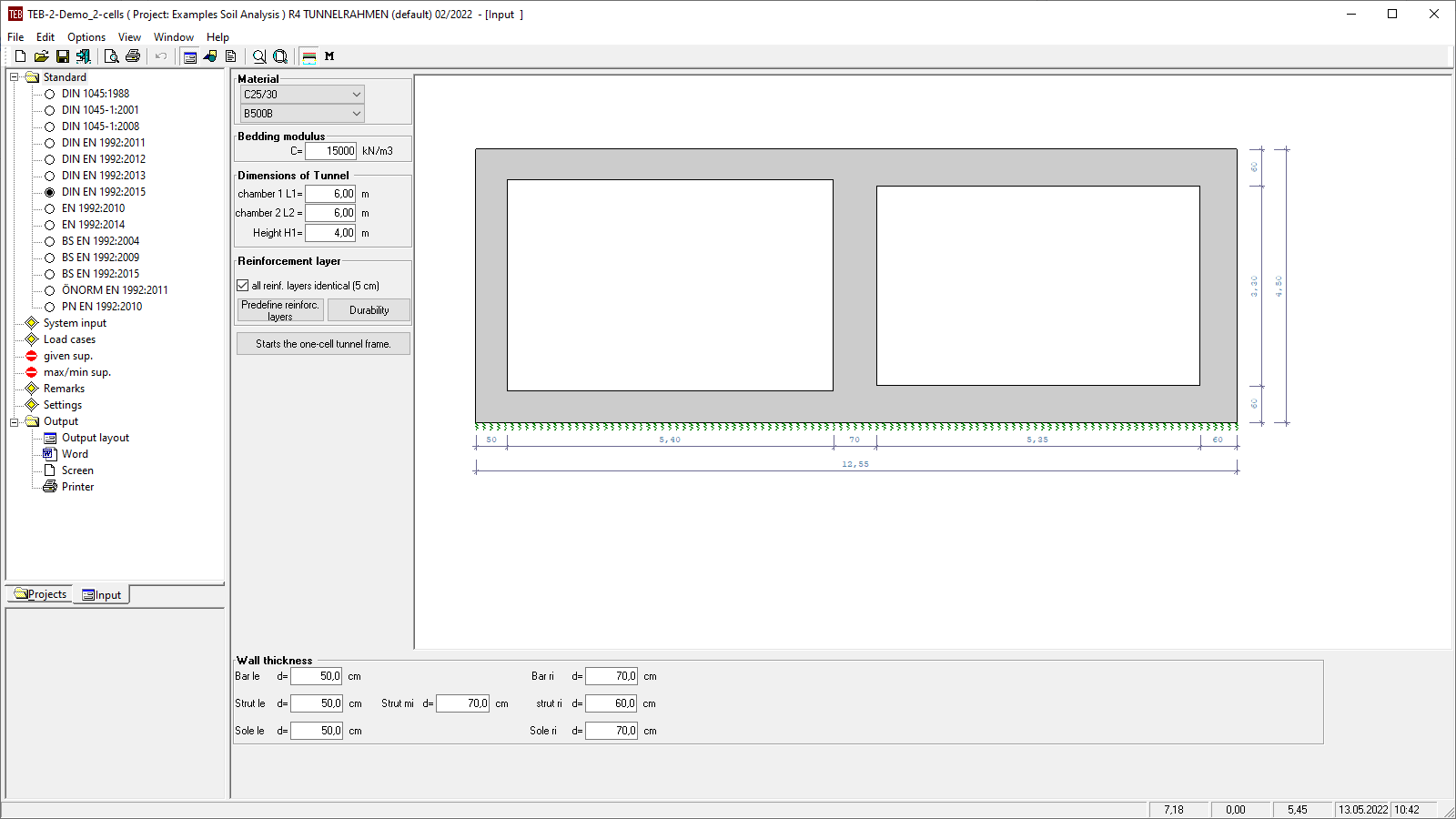Click the Open folder toolbar icon
The width and height of the screenshot is (1456, 819).
coord(41,56)
